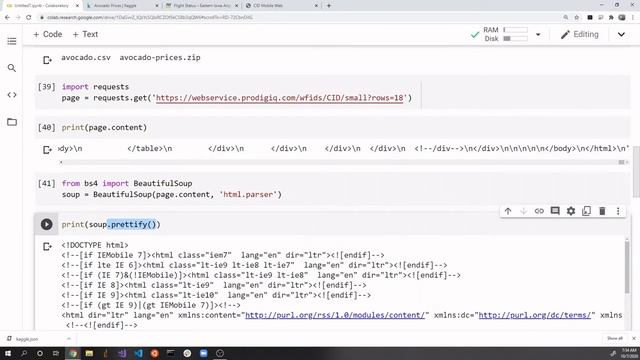Open the Files folder sidebar icon

click(x=12, y=122)
